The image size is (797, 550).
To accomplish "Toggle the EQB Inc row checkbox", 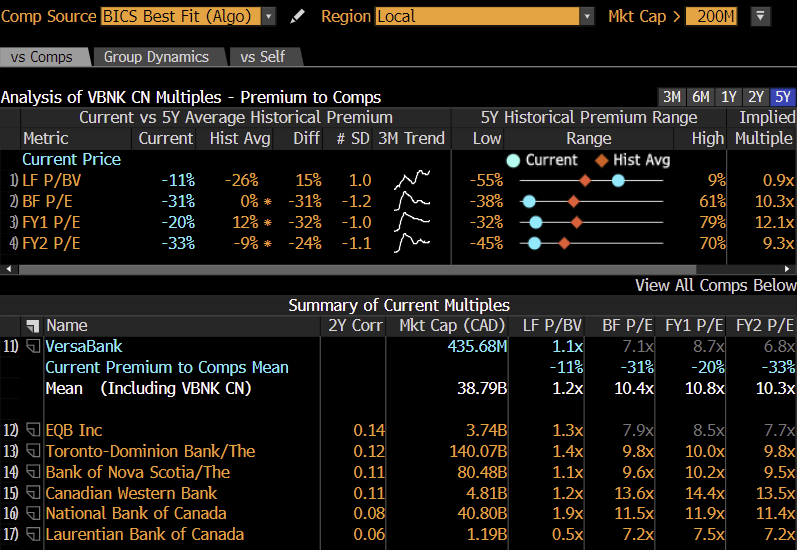I will 33,431.
